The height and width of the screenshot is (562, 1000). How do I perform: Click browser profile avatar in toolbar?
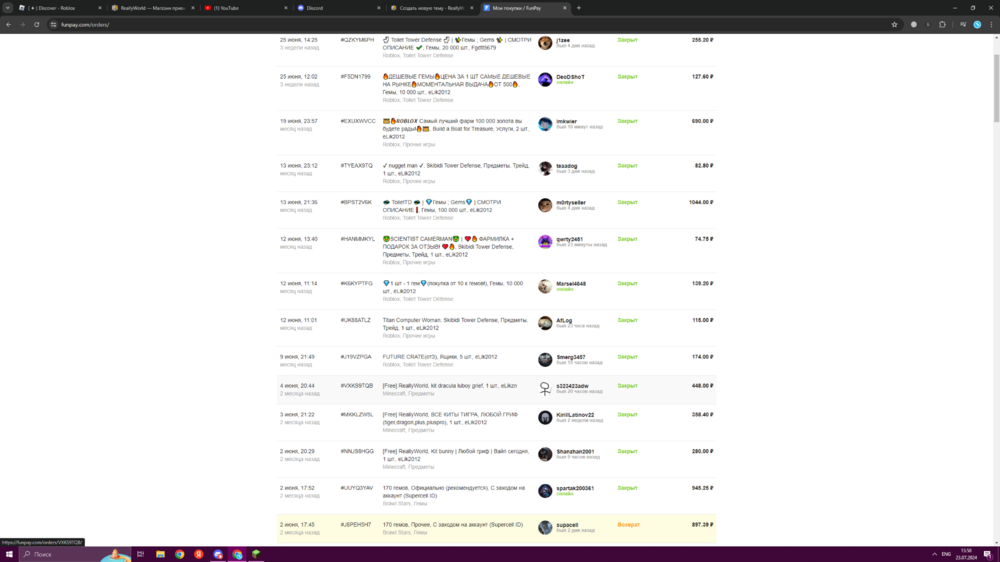click(977, 25)
